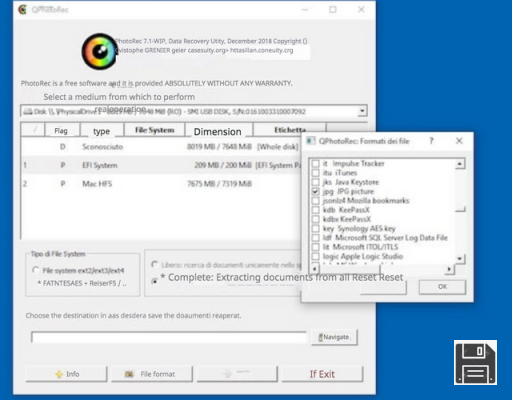Check the kdb KeePassX checkbox

point(315,210)
